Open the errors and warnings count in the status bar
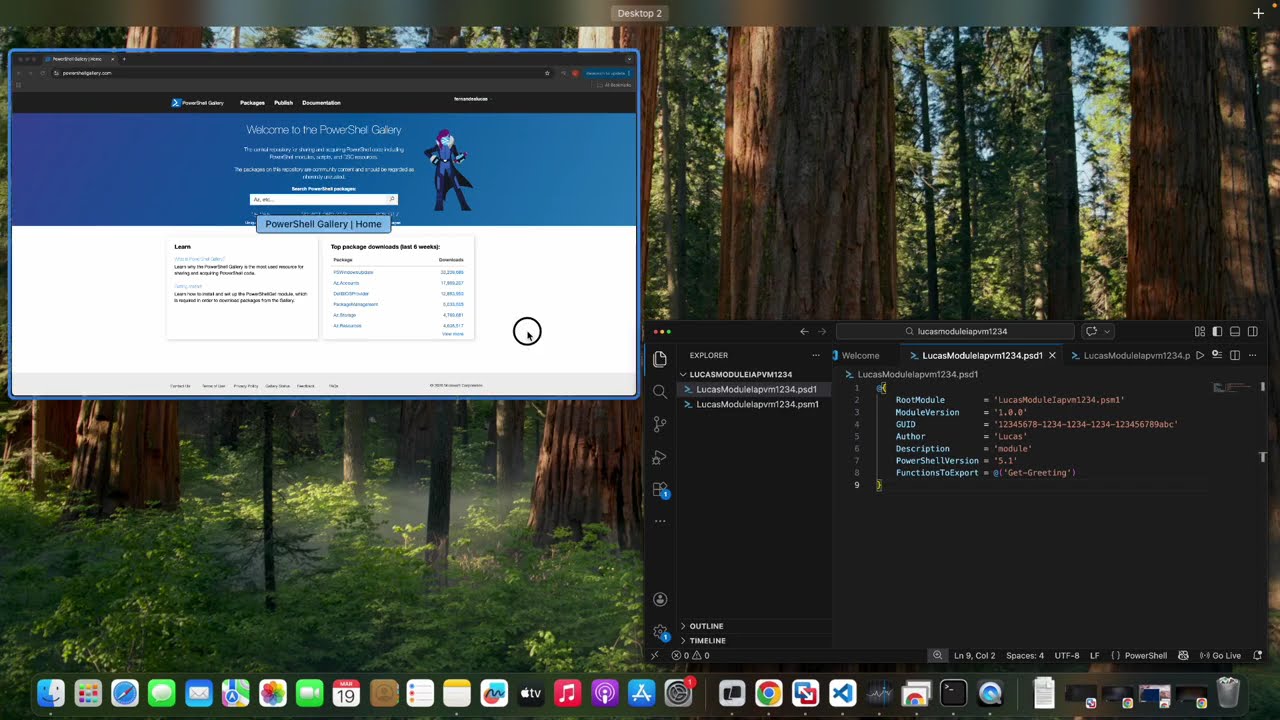Viewport: 1280px width, 720px height. 691,656
